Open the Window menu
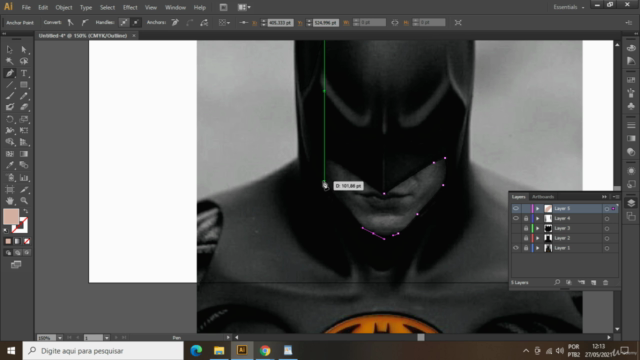Image resolution: width=640 pixels, height=360 pixels. pos(176,7)
